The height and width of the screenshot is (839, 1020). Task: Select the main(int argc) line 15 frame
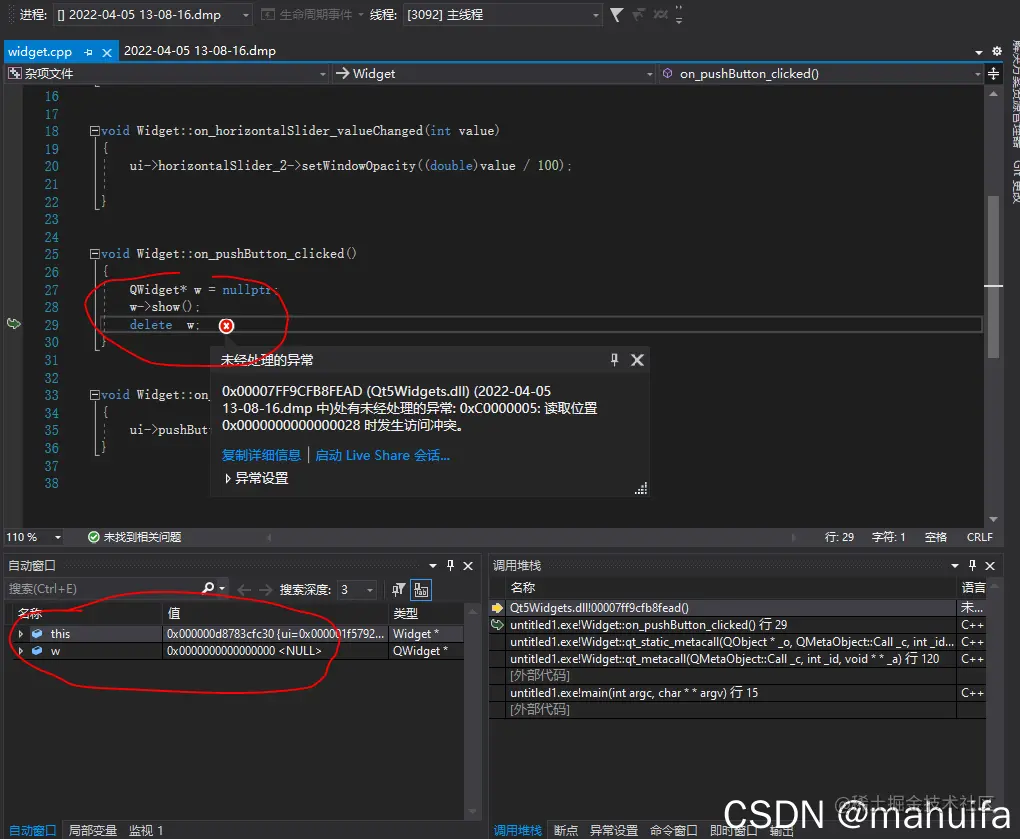pos(732,693)
